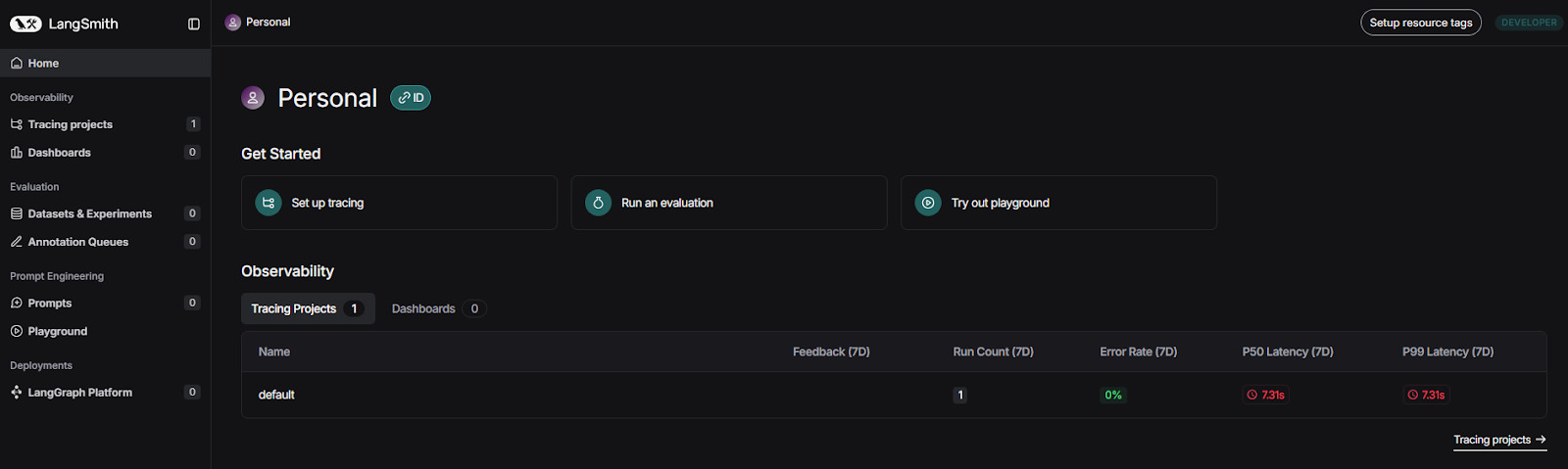Click the Dashboards sidebar icon

pos(17,153)
